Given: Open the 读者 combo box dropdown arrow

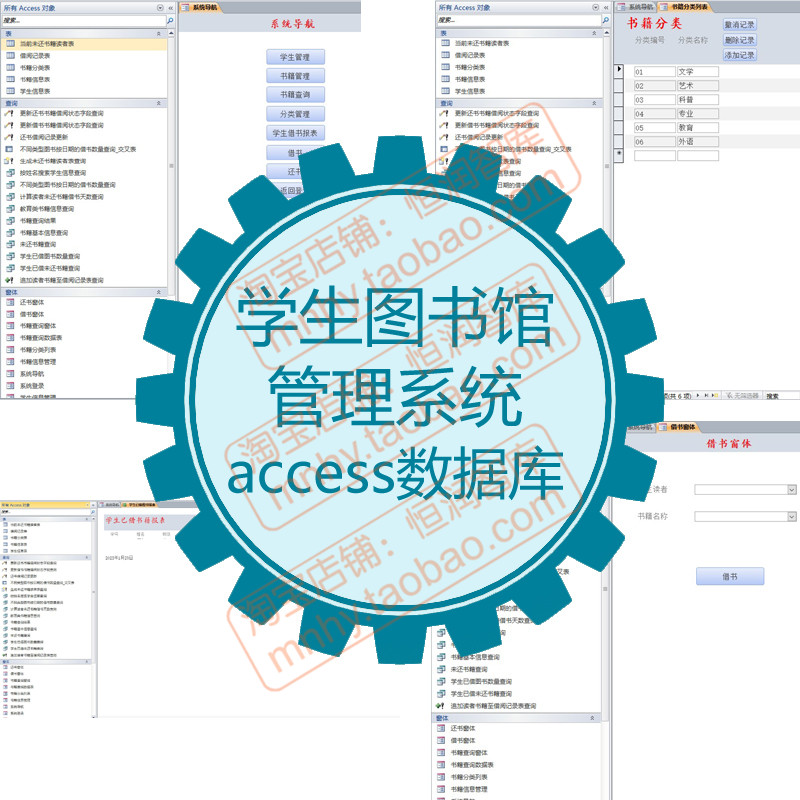Looking at the screenshot, I should pyautogui.click(x=792, y=490).
